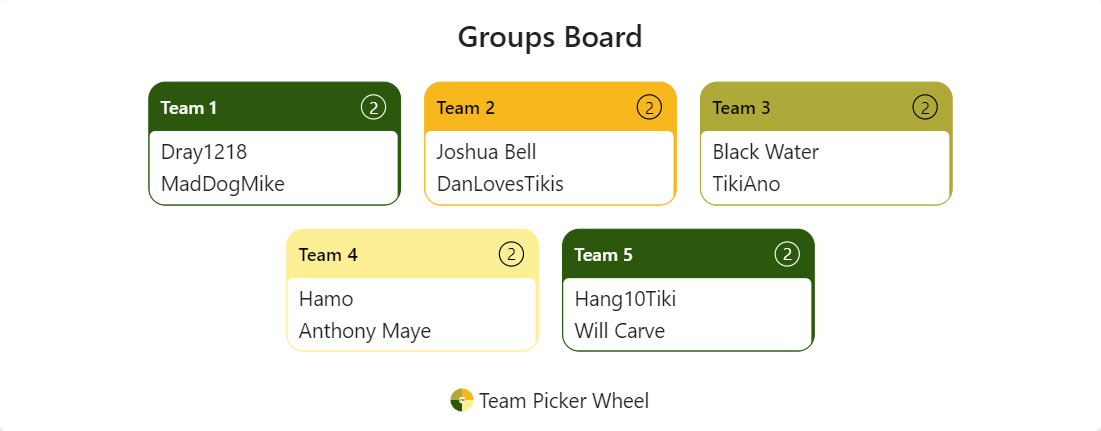This screenshot has width=1101, height=431.
Task: Select member MadDogMike
Action: (223, 184)
